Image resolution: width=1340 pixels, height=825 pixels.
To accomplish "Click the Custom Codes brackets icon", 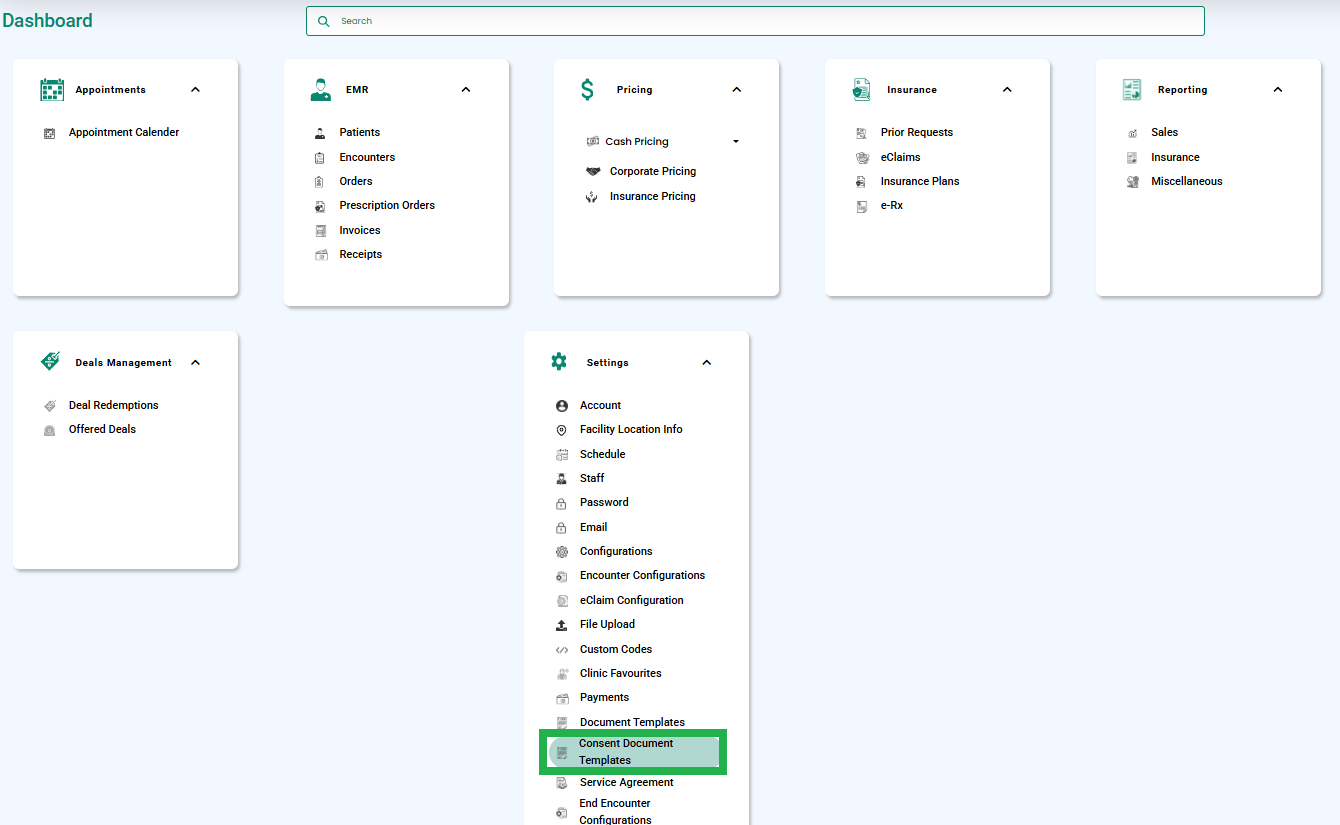I will click(x=562, y=650).
